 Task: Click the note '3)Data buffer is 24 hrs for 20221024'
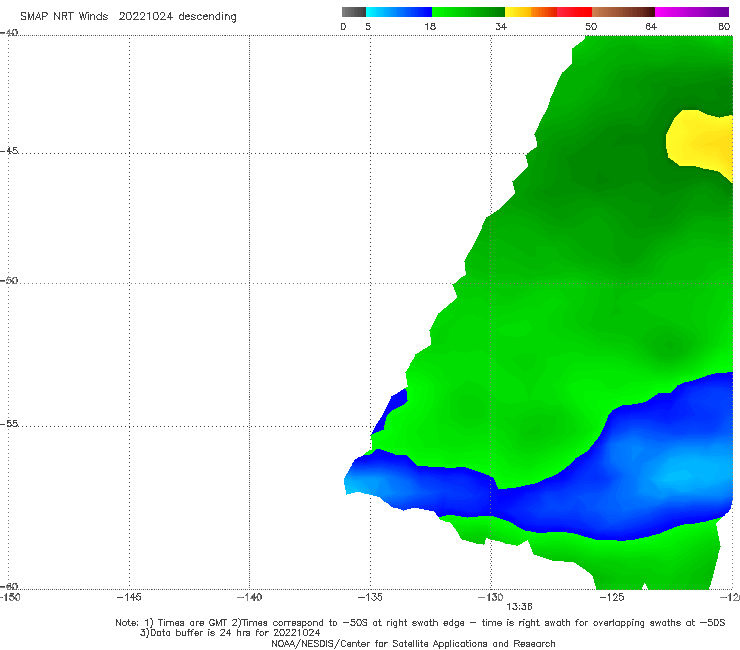click(x=230, y=633)
